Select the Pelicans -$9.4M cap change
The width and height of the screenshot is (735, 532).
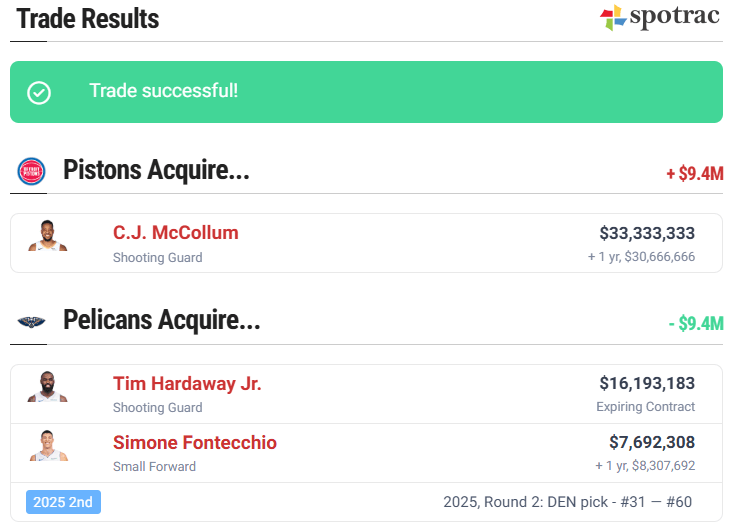[695, 323]
